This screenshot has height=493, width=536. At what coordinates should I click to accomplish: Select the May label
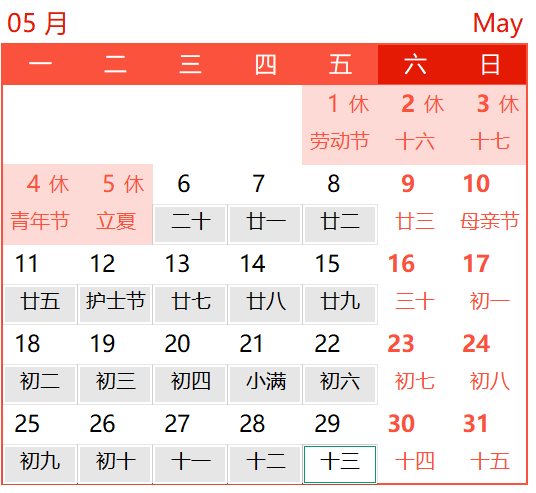(x=498, y=24)
